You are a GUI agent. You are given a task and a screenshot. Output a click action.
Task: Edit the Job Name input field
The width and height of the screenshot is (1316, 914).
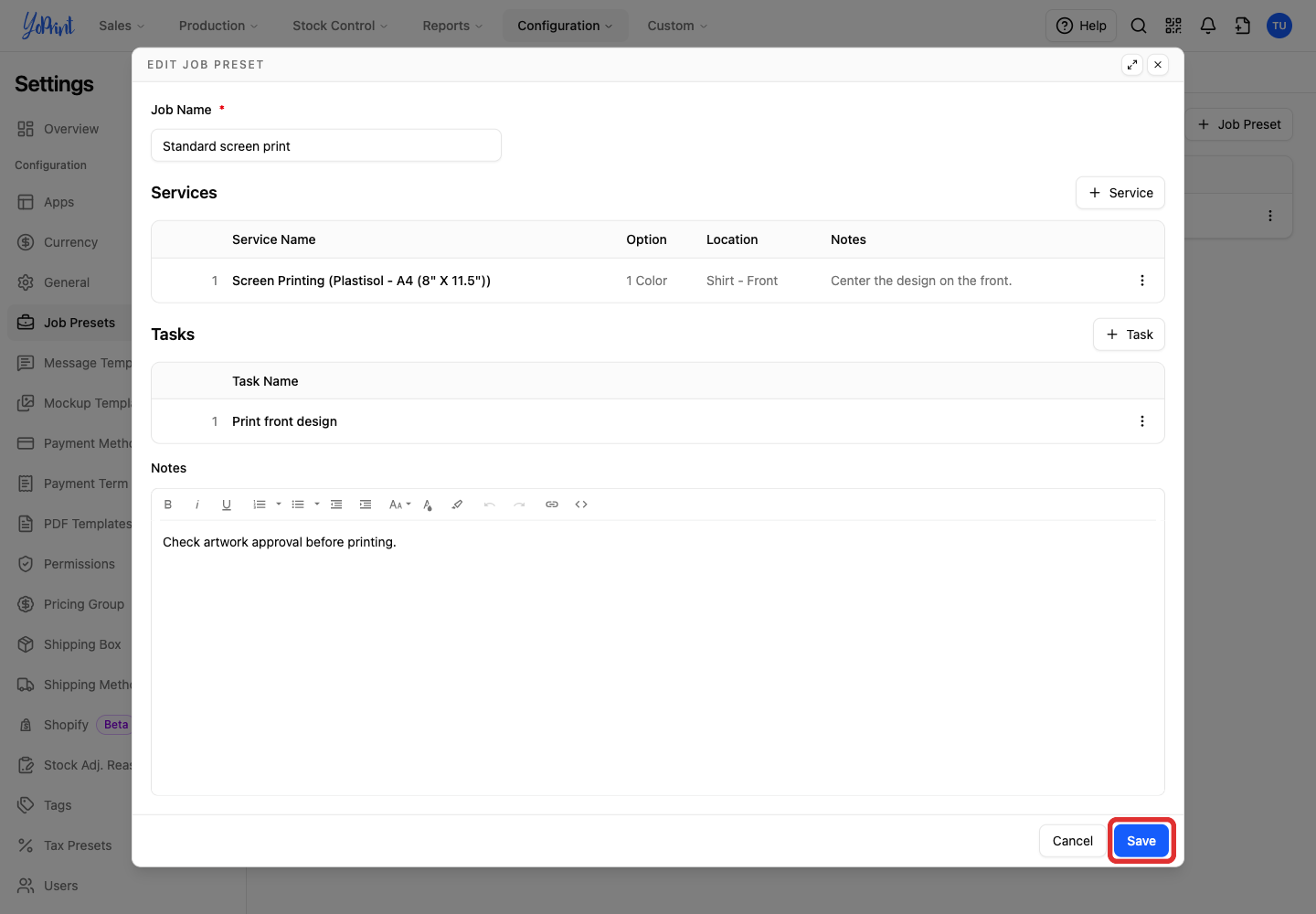tap(326, 145)
